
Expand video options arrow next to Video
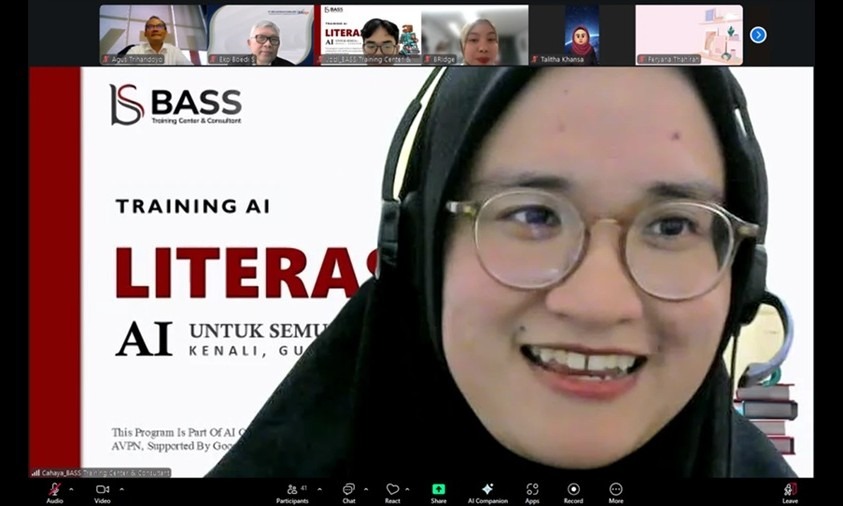coord(121,489)
